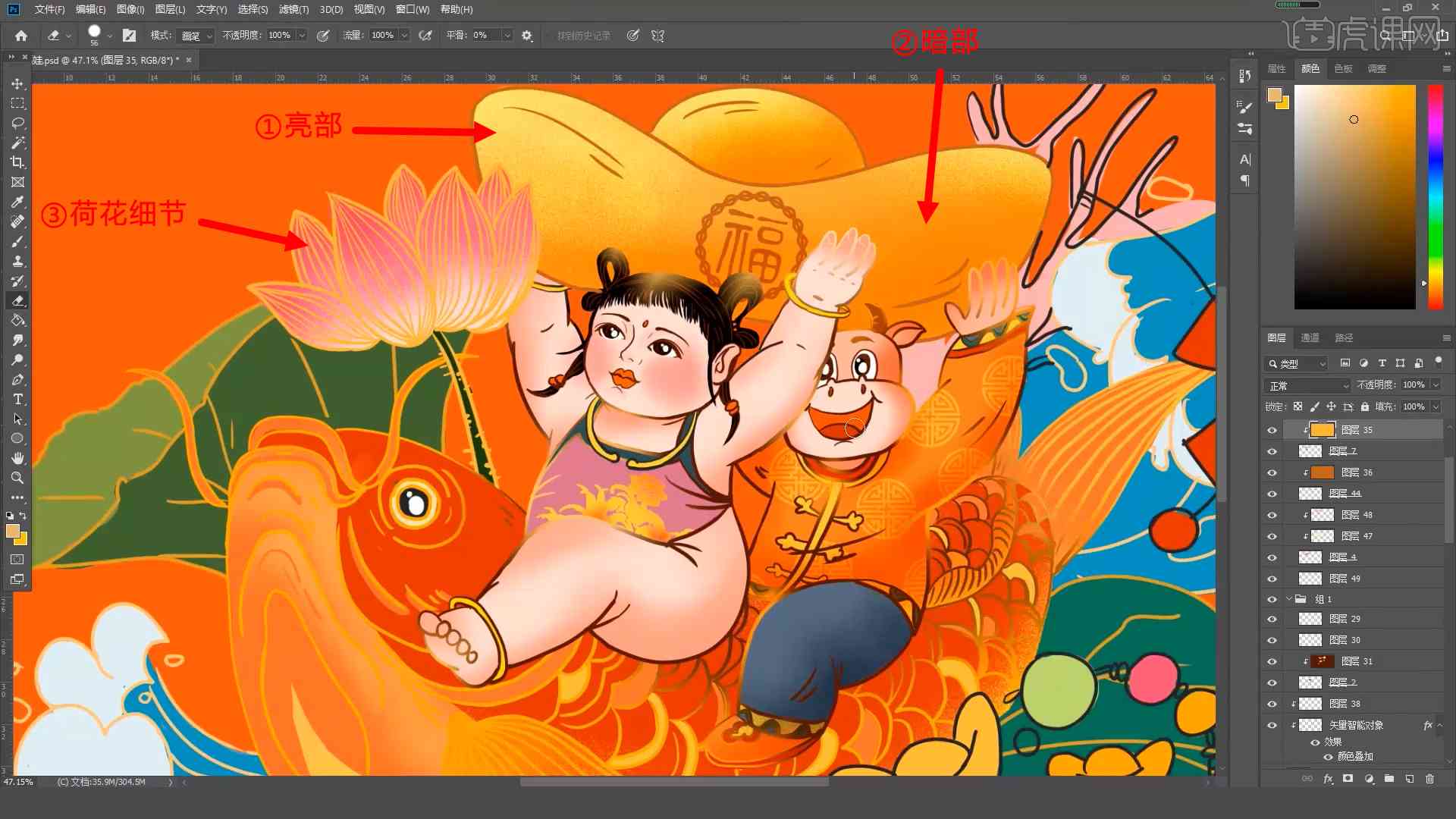
Task: Switch to the 调整 tab
Action: tap(1376, 68)
